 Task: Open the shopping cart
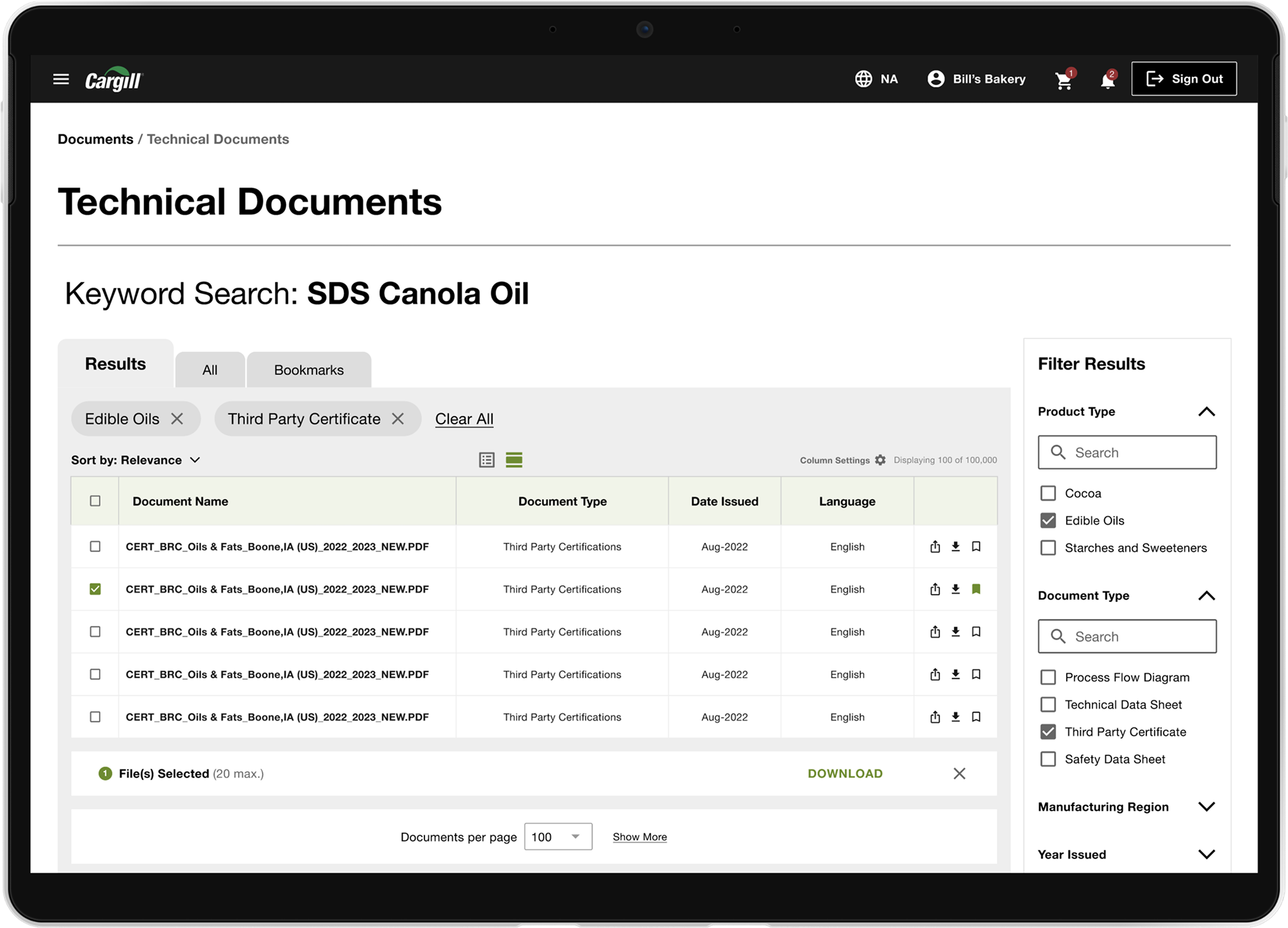point(1064,80)
